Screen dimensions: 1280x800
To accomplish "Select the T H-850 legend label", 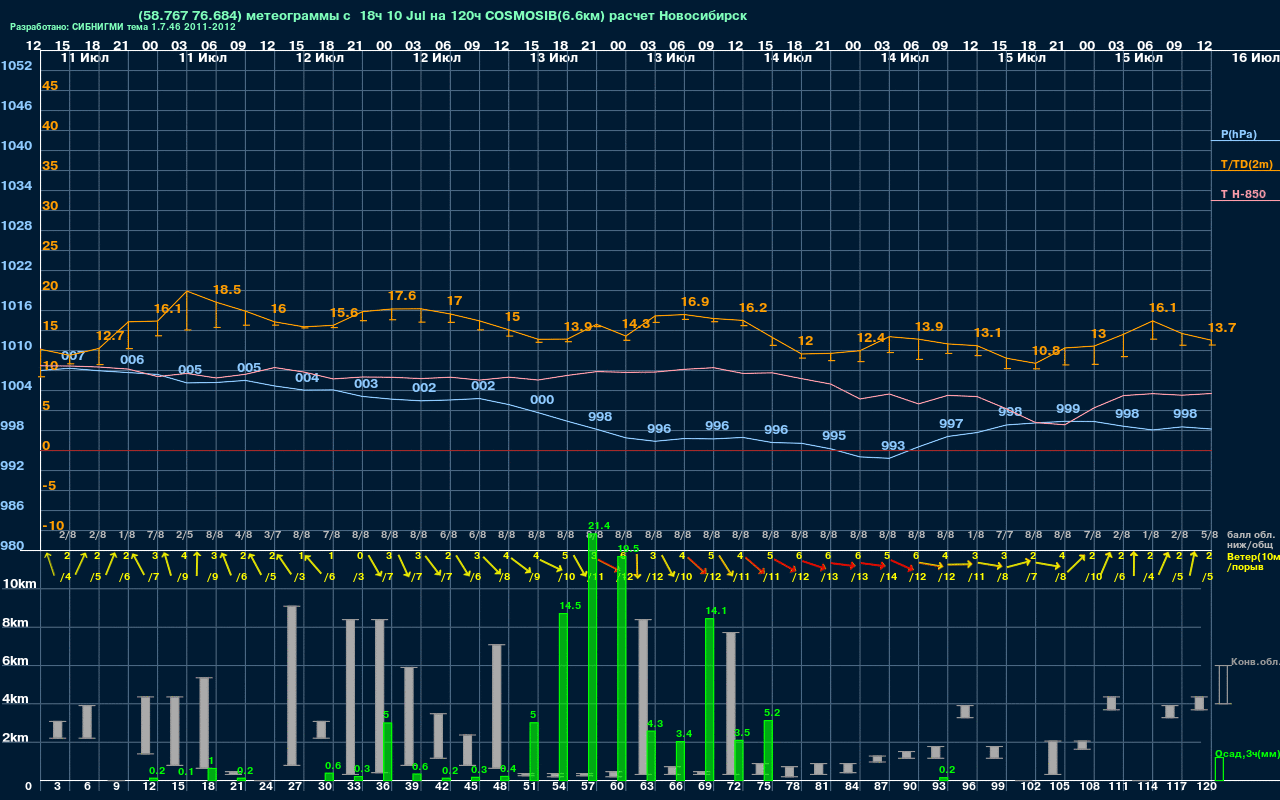I will tap(1243, 194).
